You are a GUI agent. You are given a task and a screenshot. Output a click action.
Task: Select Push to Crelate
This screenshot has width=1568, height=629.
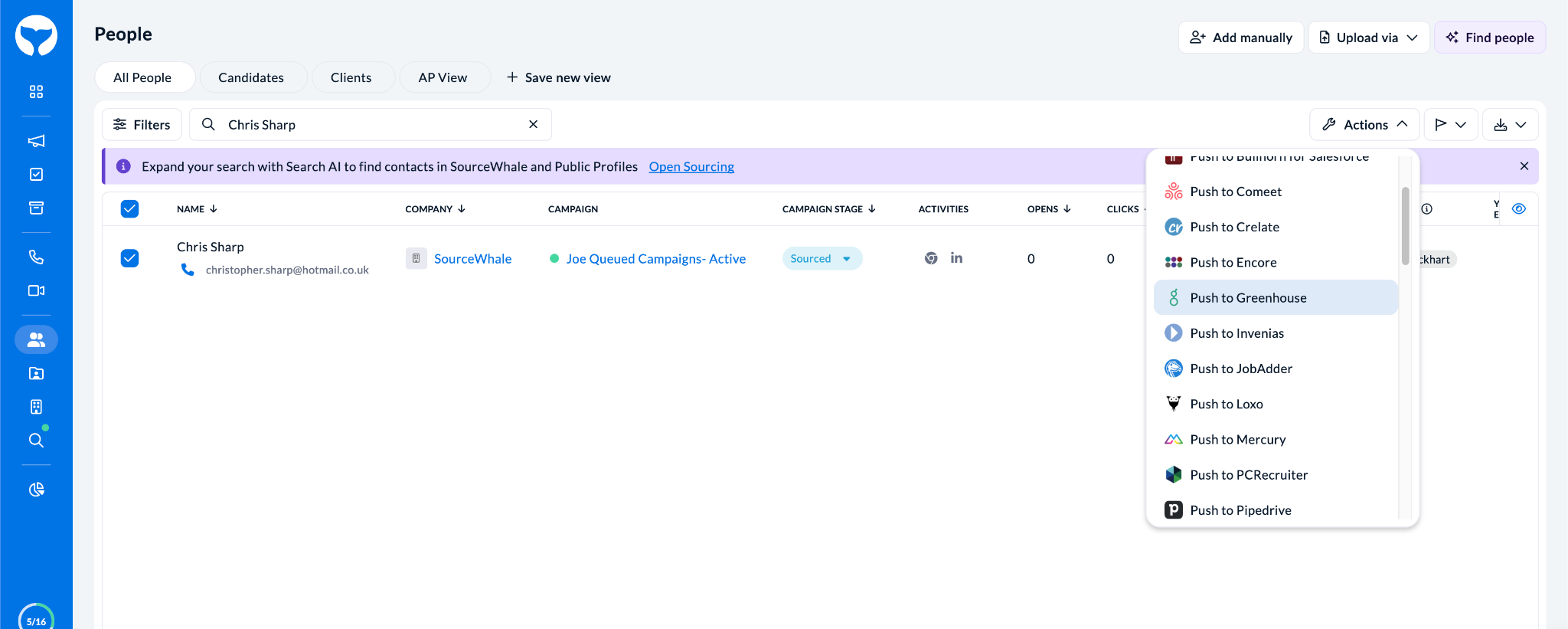pos(1276,227)
